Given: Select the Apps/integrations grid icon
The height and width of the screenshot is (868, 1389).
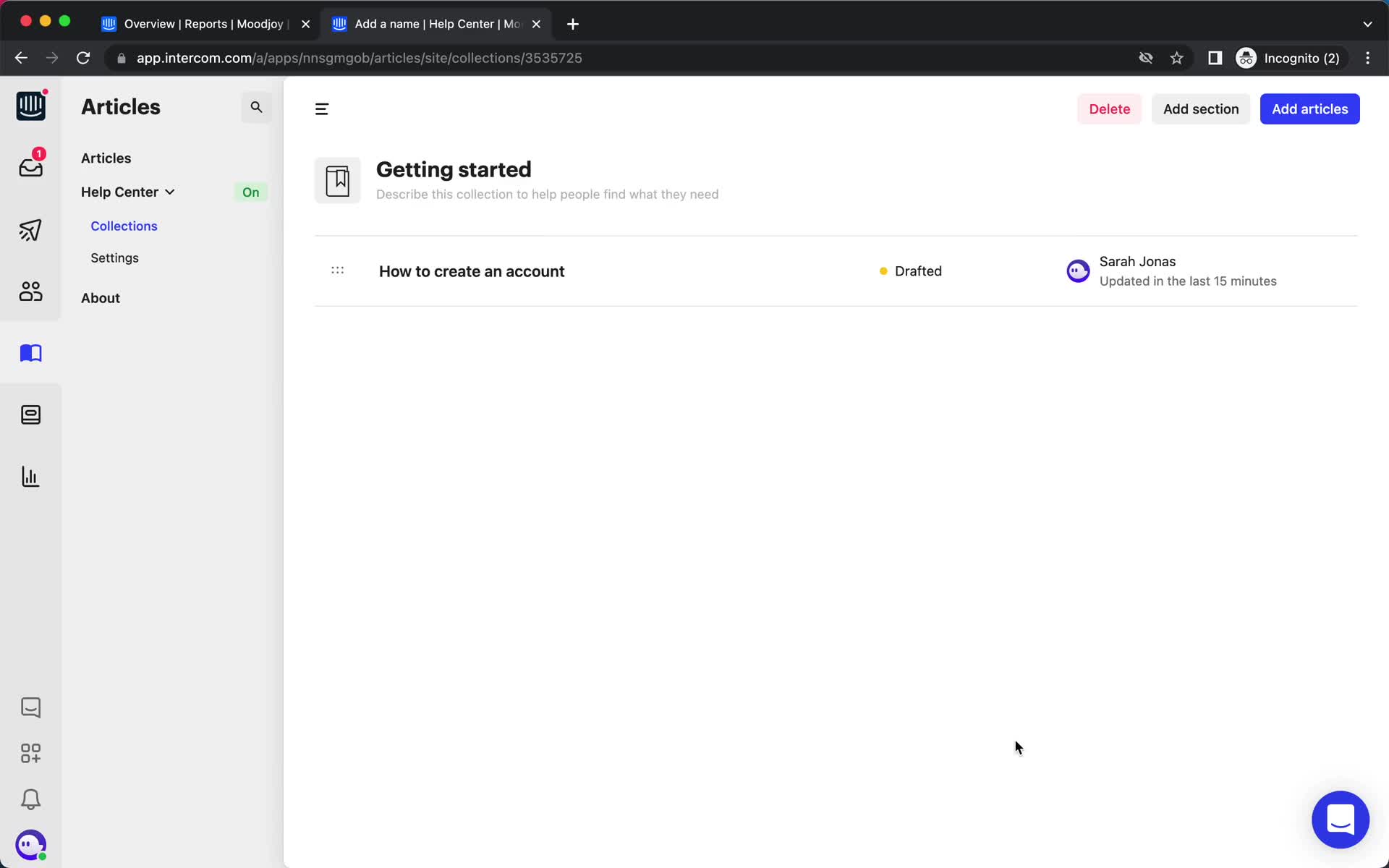Looking at the screenshot, I should click(30, 753).
